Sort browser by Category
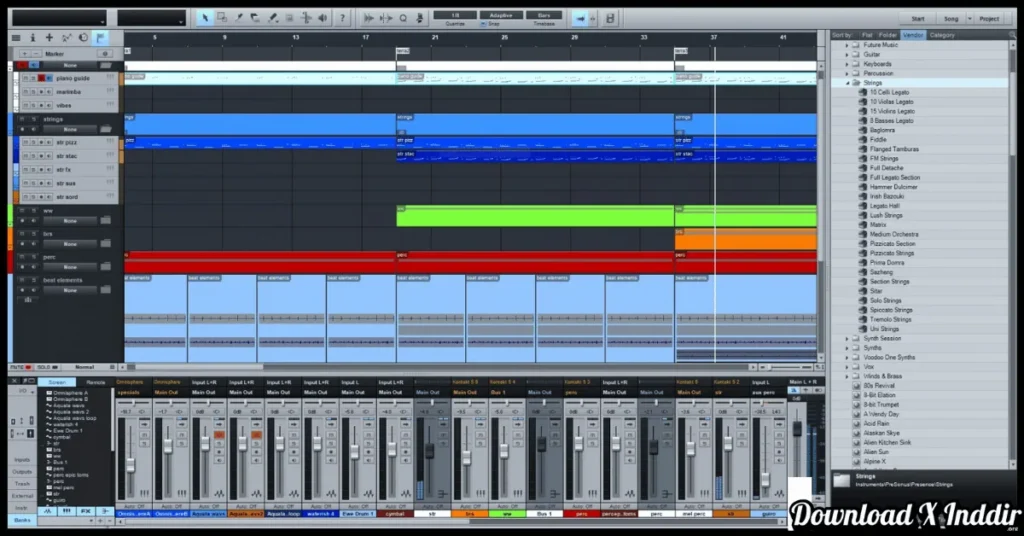Viewport: 1024px width, 536px height. click(x=942, y=35)
